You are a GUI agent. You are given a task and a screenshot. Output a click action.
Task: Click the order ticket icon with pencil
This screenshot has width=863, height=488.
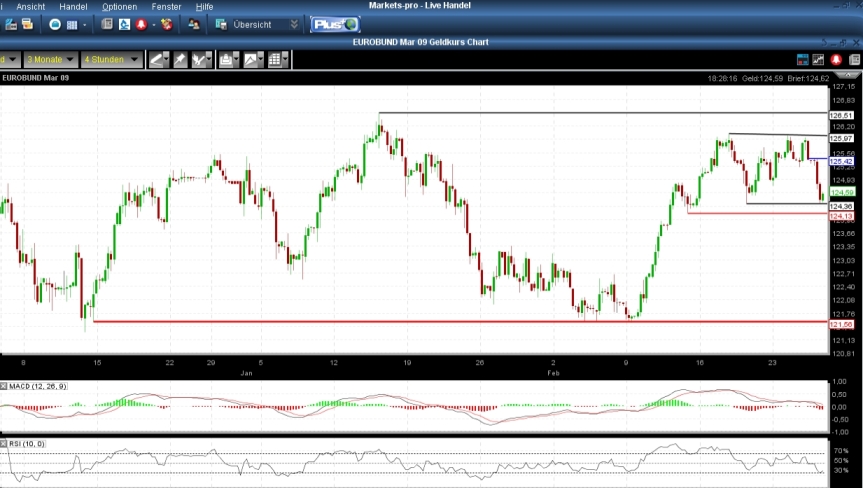11,25
